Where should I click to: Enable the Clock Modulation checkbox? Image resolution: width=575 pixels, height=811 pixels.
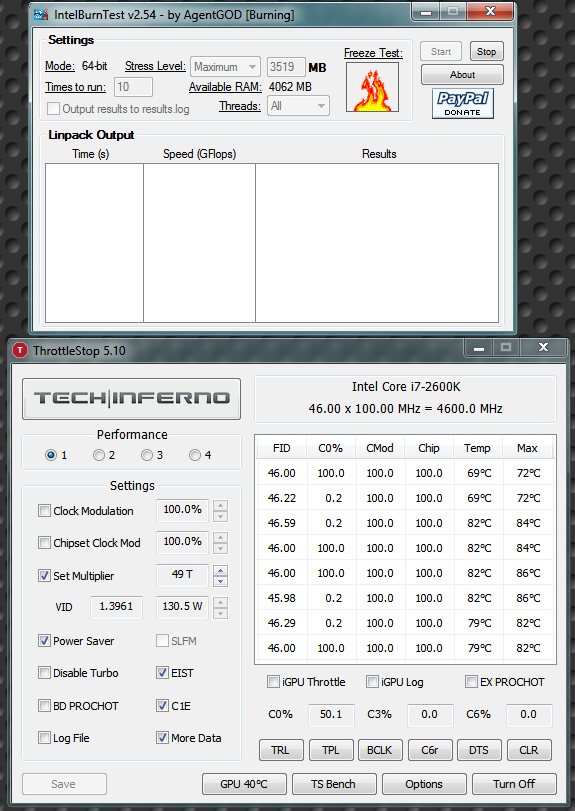tap(44, 511)
